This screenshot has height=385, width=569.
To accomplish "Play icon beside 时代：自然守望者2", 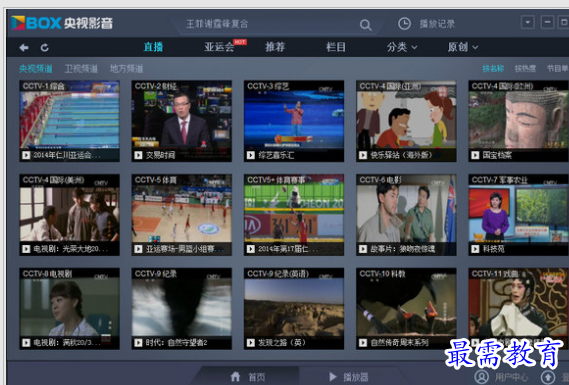I will click(138, 343).
